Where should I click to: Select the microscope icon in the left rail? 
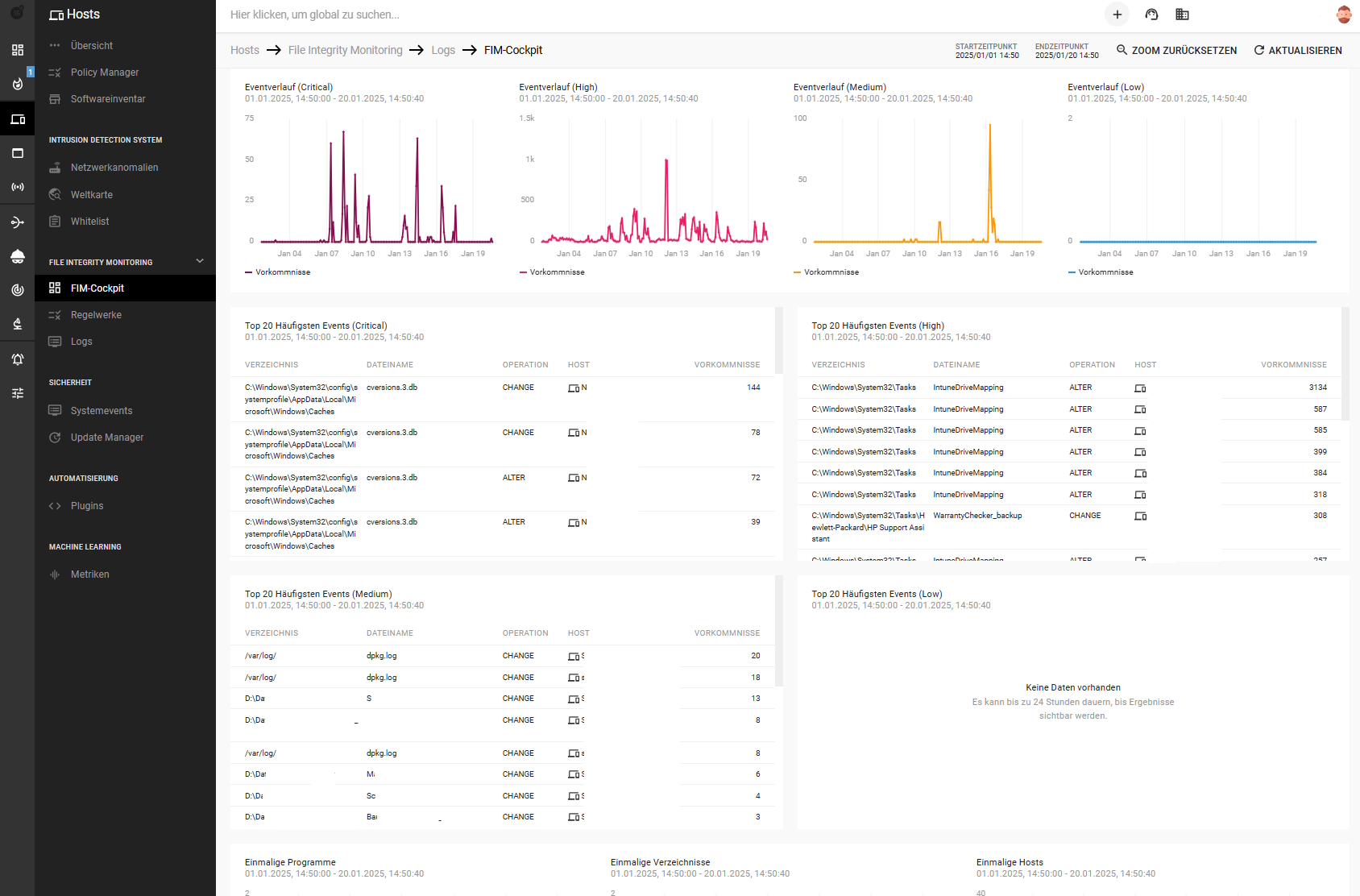point(17,323)
